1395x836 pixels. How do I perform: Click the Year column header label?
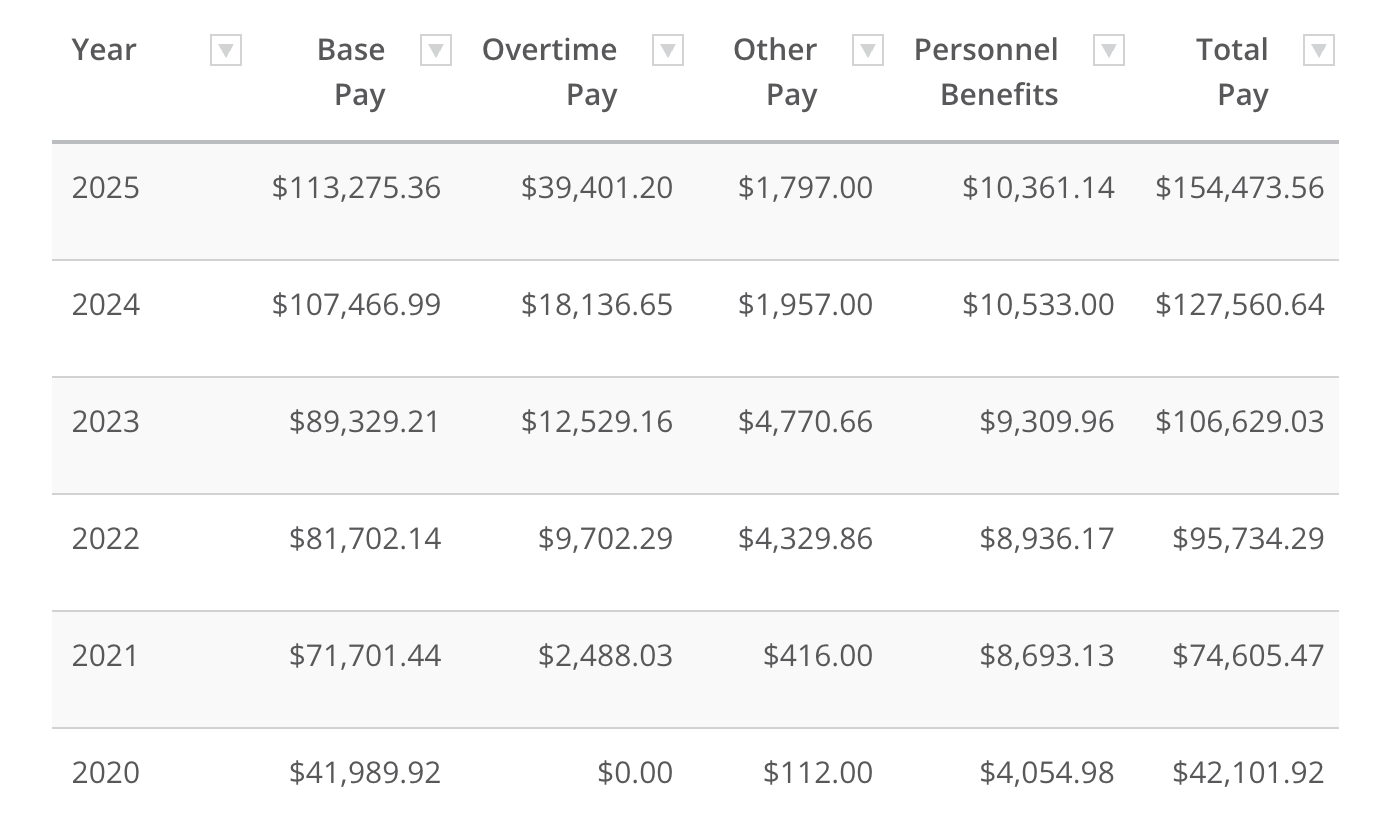(x=104, y=50)
